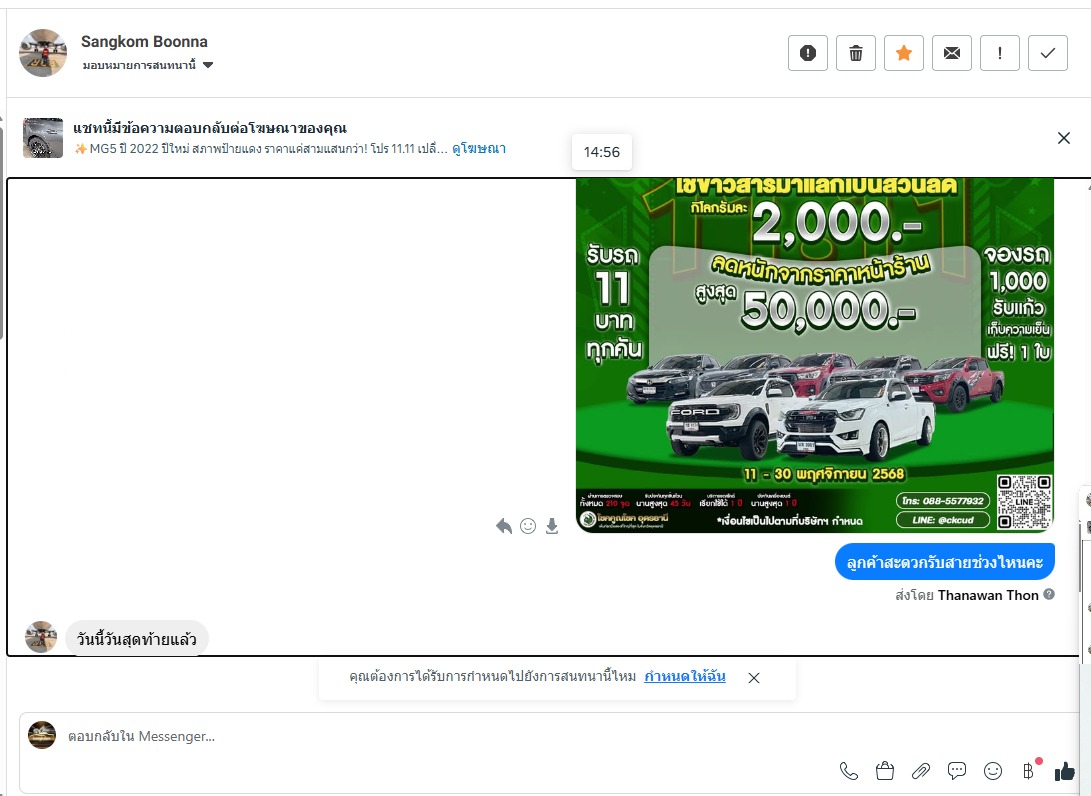This screenshot has height=796, width=1091.
Task: Attach a file with paperclip icon
Action: pos(921,771)
